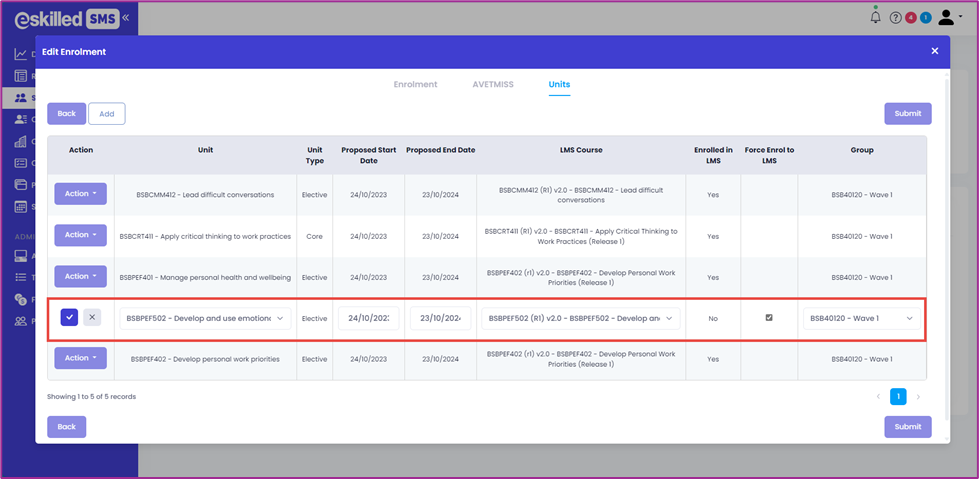This screenshot has height=479, width=979.
Task: Click the 'Core' unit type cell
Action: pos(315,237)
